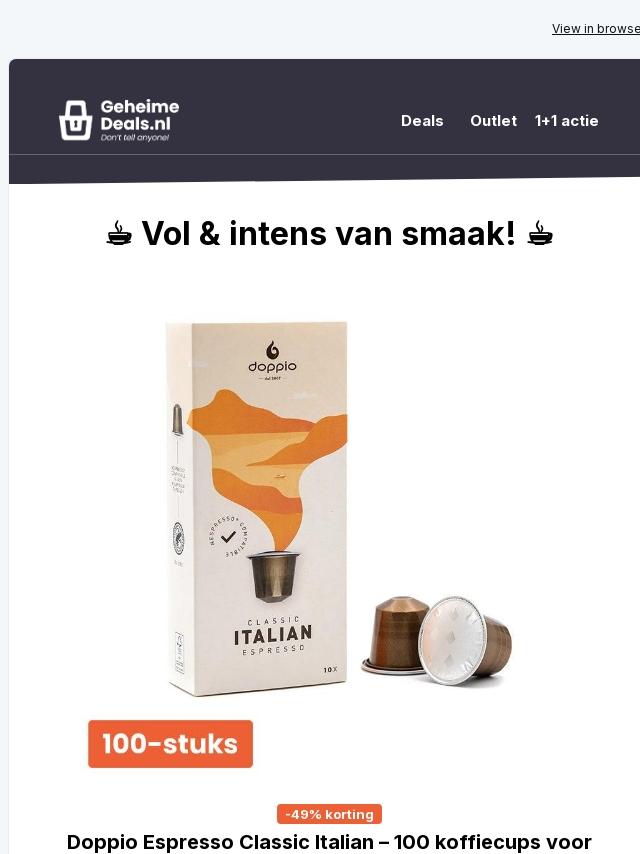The image size is (640, 854).
Task: Click the upright bronze coffee capsule
Action: click(x=395, y=635)
